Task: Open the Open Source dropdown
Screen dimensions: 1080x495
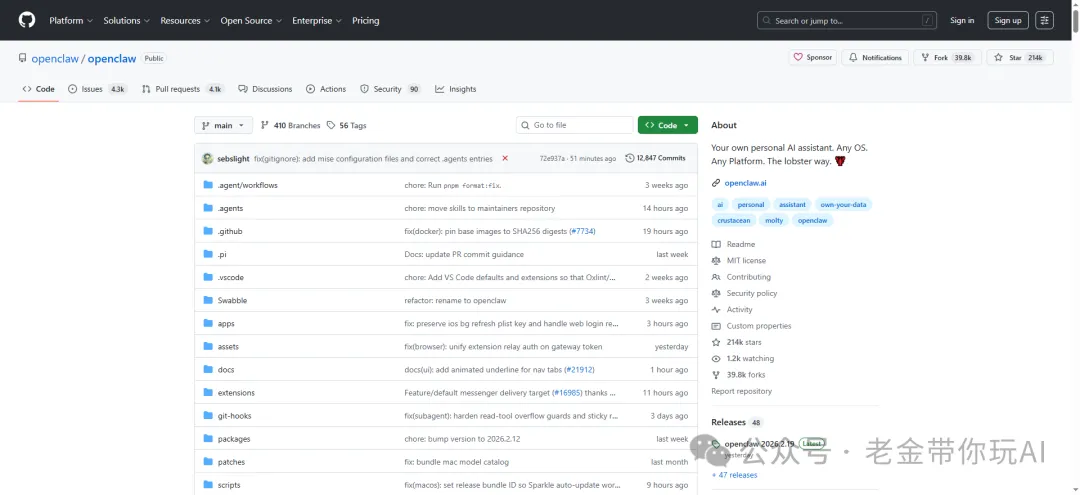Action: tap(251, 21)
